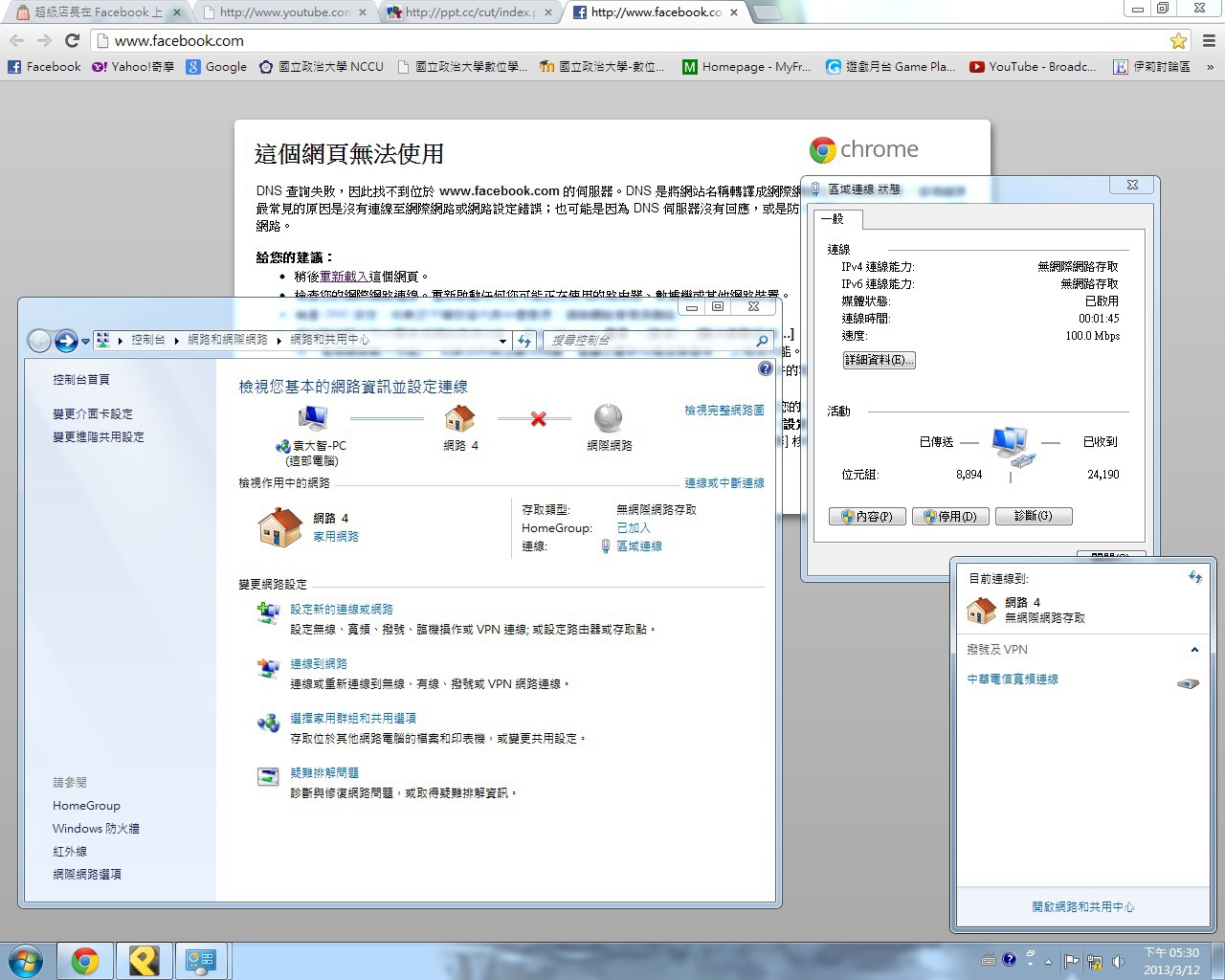Show more bookmarks with the » overflow chevron
1225x980 pixels.
(1210, 67)
